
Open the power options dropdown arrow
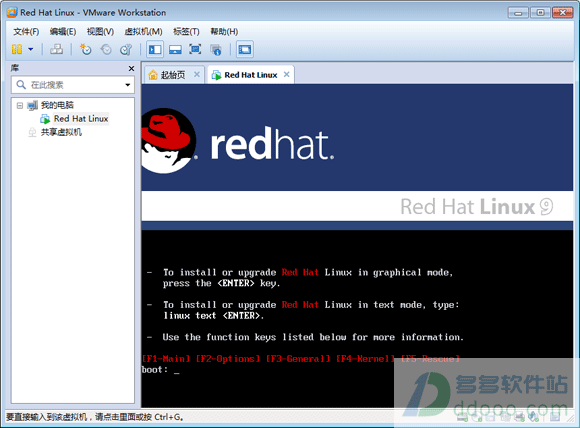tap(31, 49)
